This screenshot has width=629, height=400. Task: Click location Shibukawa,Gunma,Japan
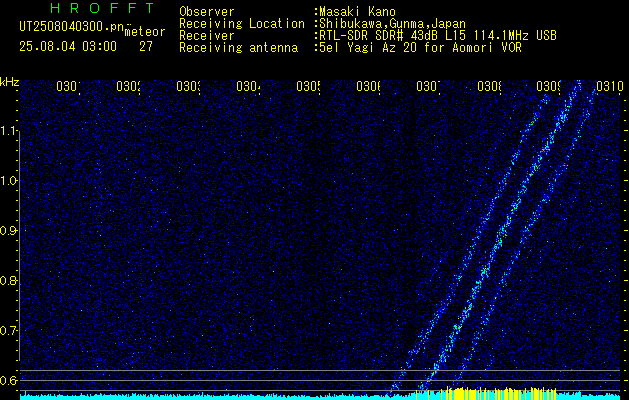(x=390, y=24)
